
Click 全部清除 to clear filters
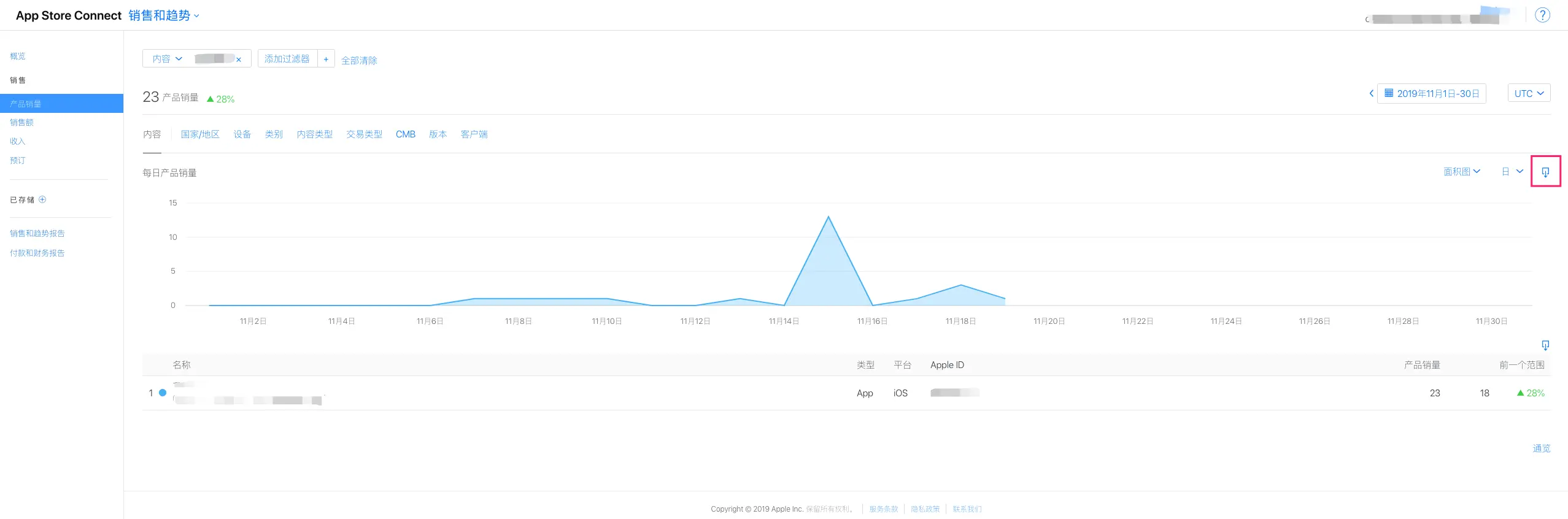(359, 60)
